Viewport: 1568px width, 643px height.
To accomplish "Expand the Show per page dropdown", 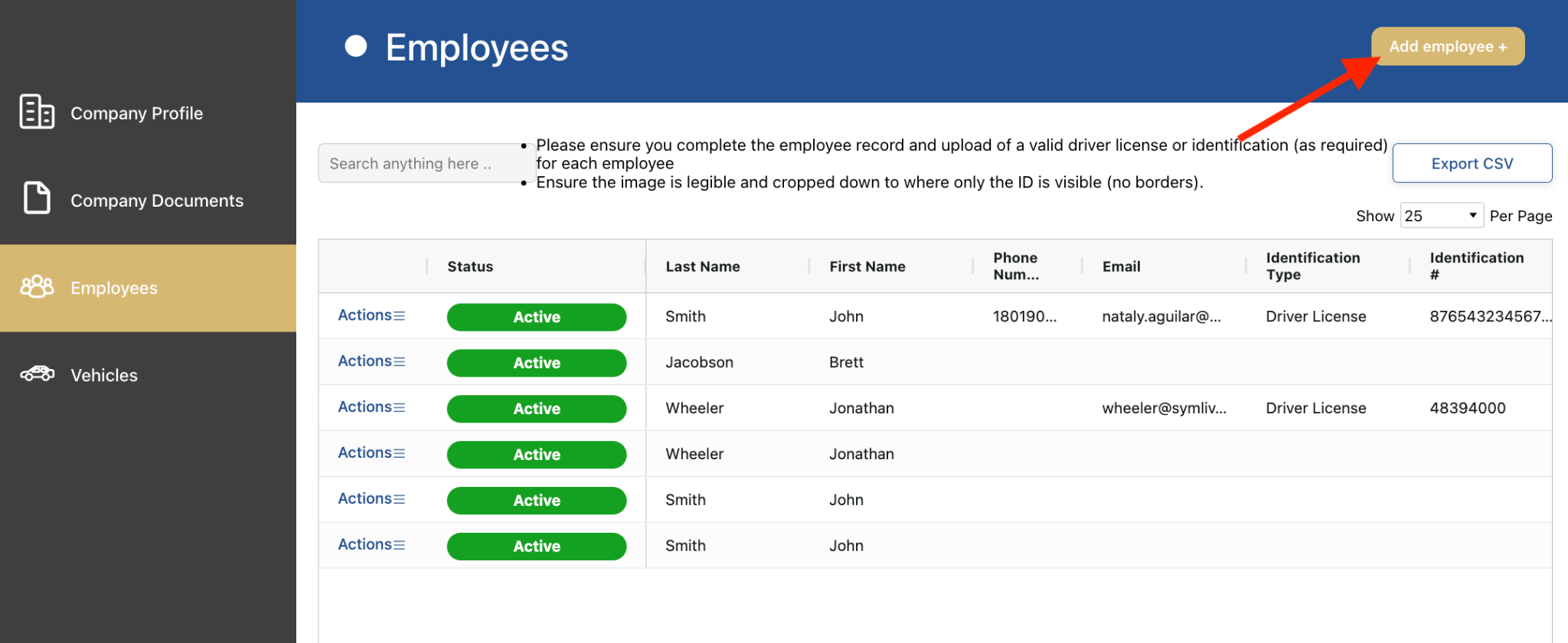I will point(1441,216).
